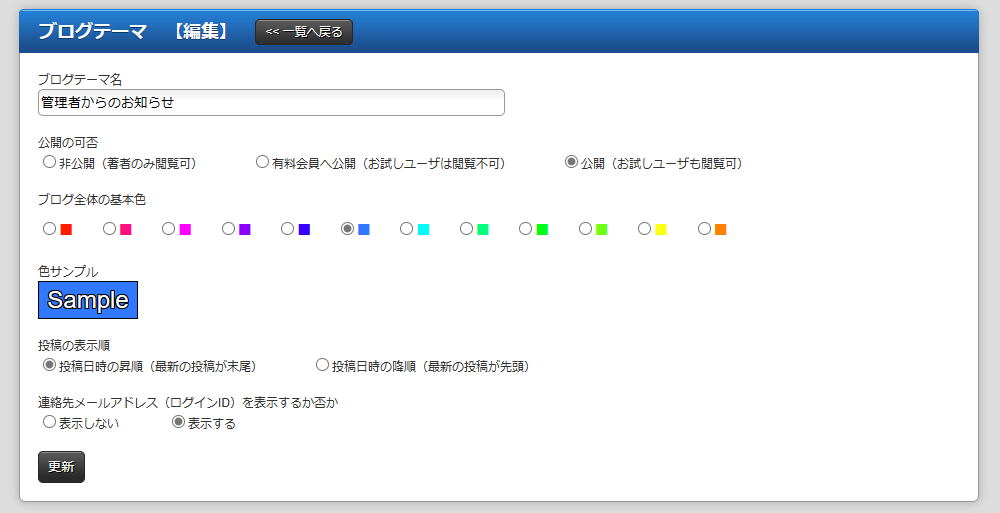Select 有料会員へ公開 radio option
The height and width of the screenshot is (513, 1000).
[263, 162]
